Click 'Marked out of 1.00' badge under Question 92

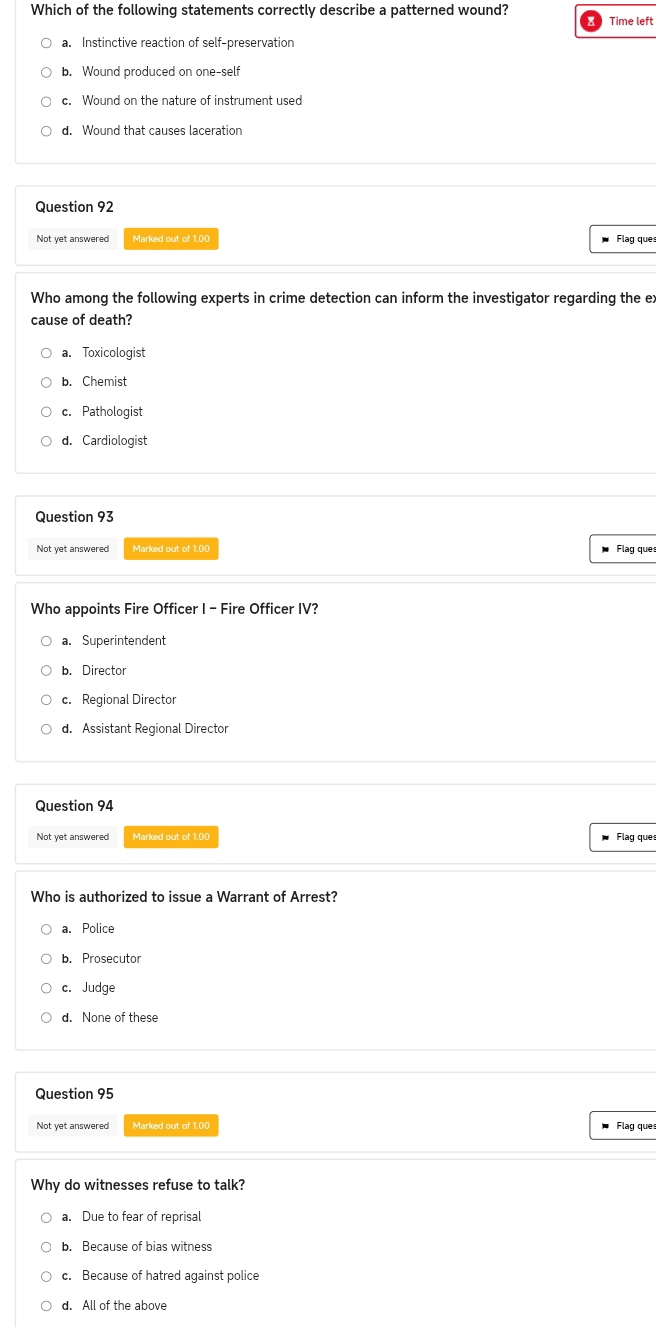click(x=171, y=239)
